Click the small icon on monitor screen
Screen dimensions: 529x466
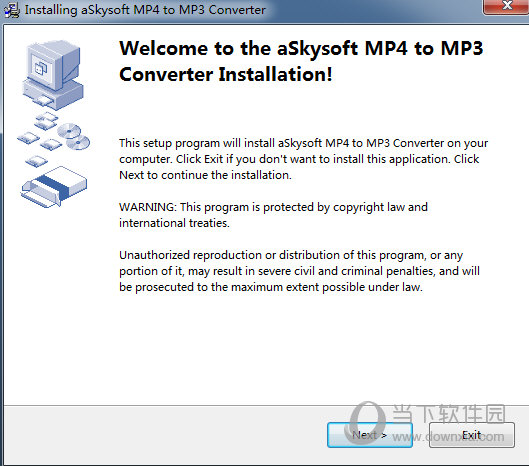coord(41,67)
